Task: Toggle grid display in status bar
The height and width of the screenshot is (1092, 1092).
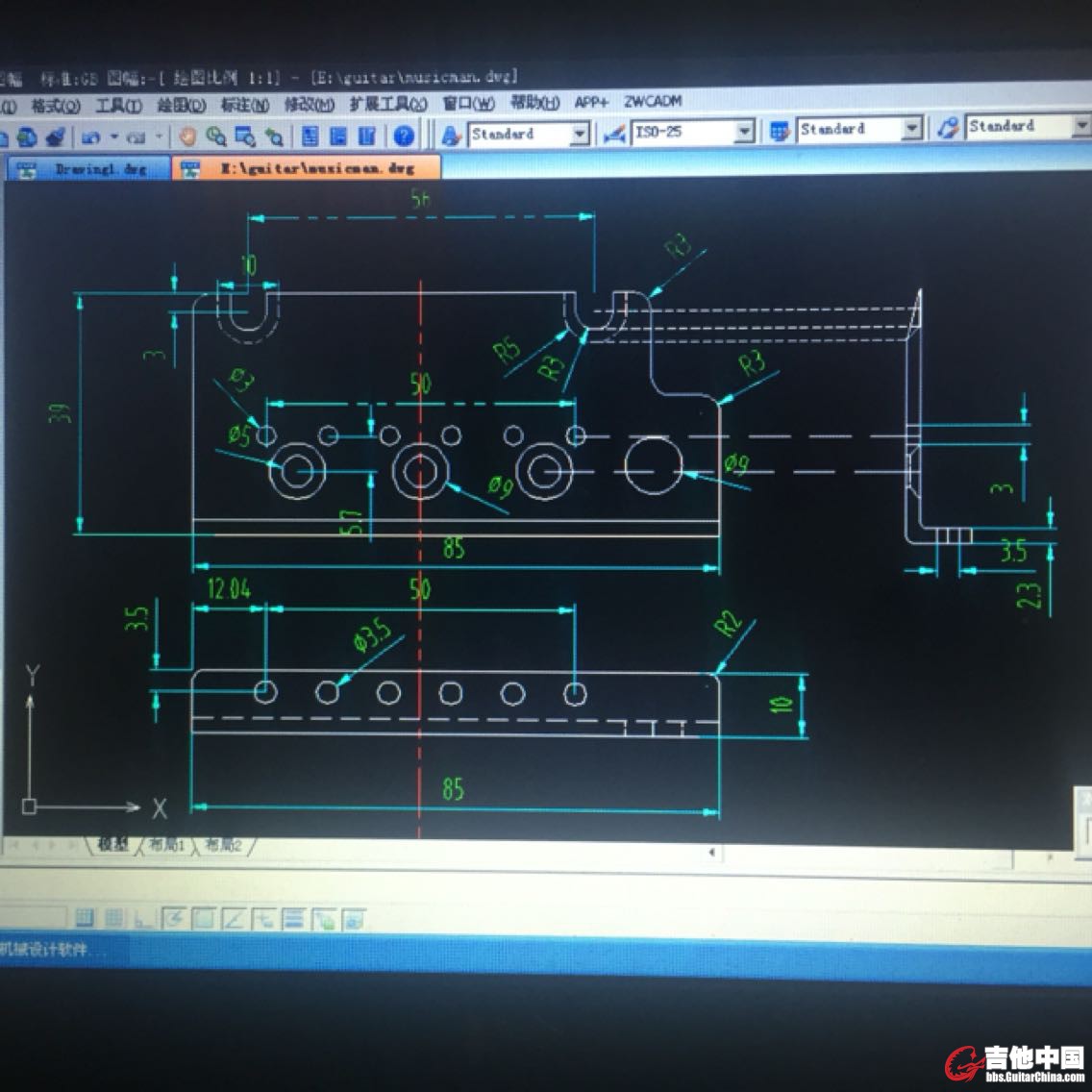Action: 113,918
